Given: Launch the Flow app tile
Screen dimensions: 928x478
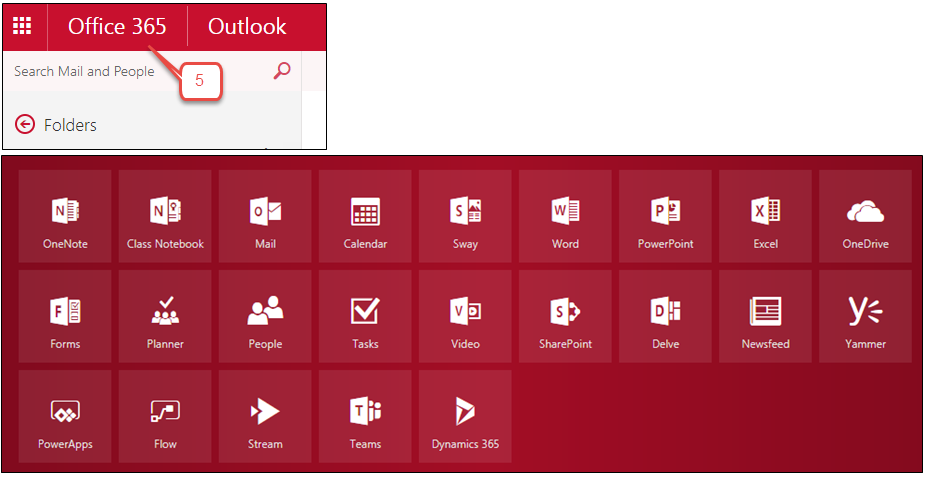Looking at the screenshot, I should [x=165, y=416].
